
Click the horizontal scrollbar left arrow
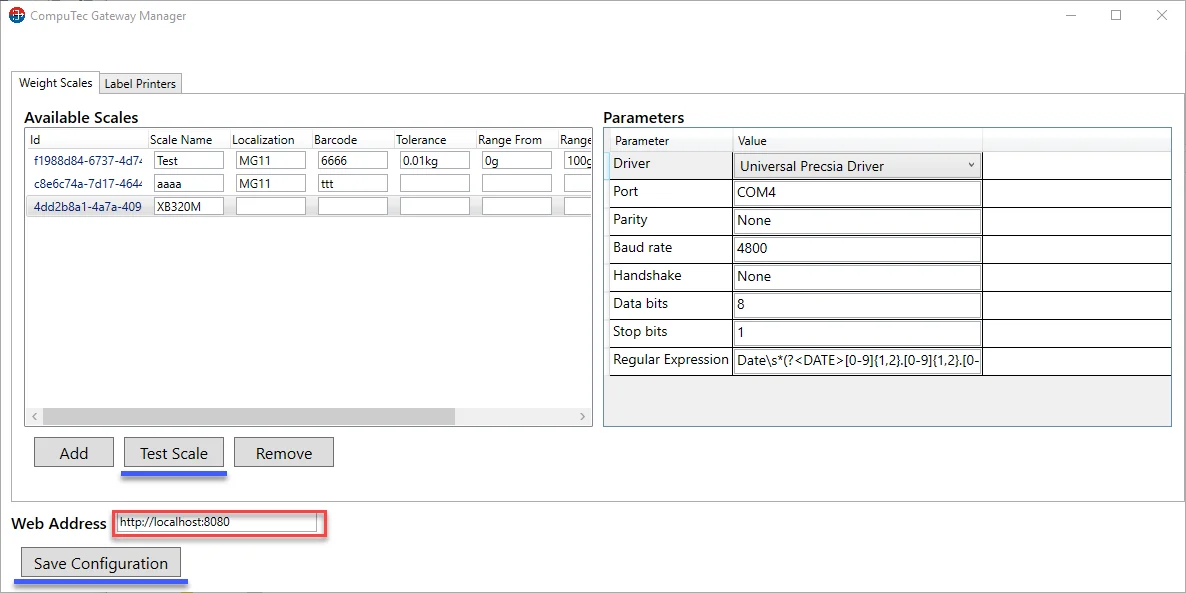click(33, 417)
